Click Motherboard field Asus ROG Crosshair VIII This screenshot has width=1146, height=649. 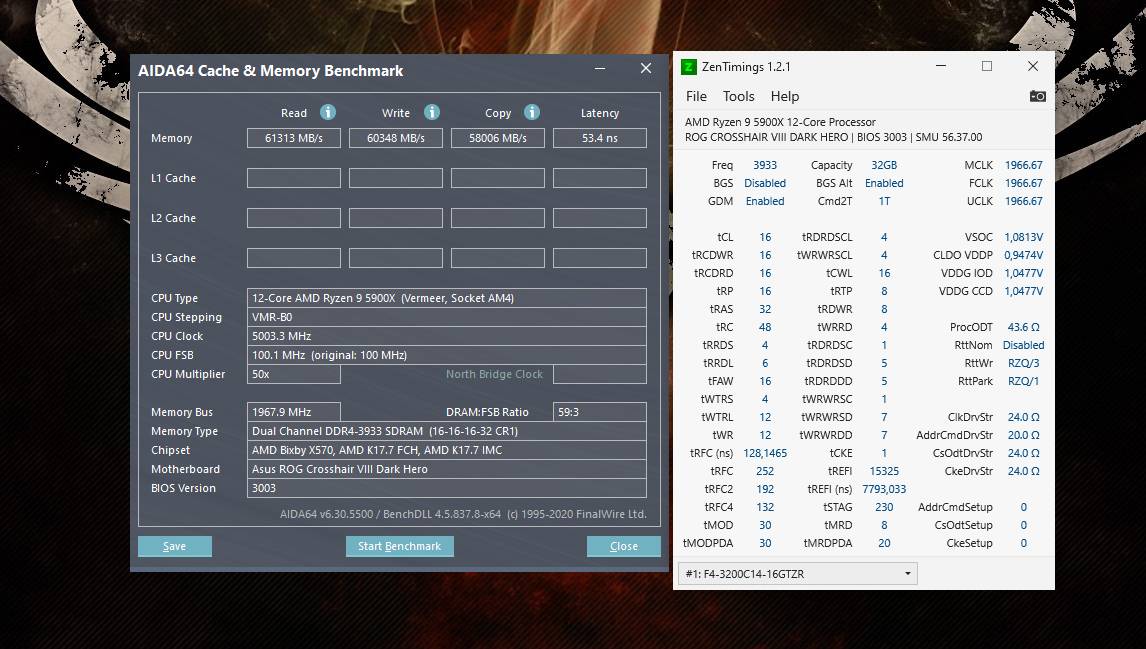[x=447, y=469]
